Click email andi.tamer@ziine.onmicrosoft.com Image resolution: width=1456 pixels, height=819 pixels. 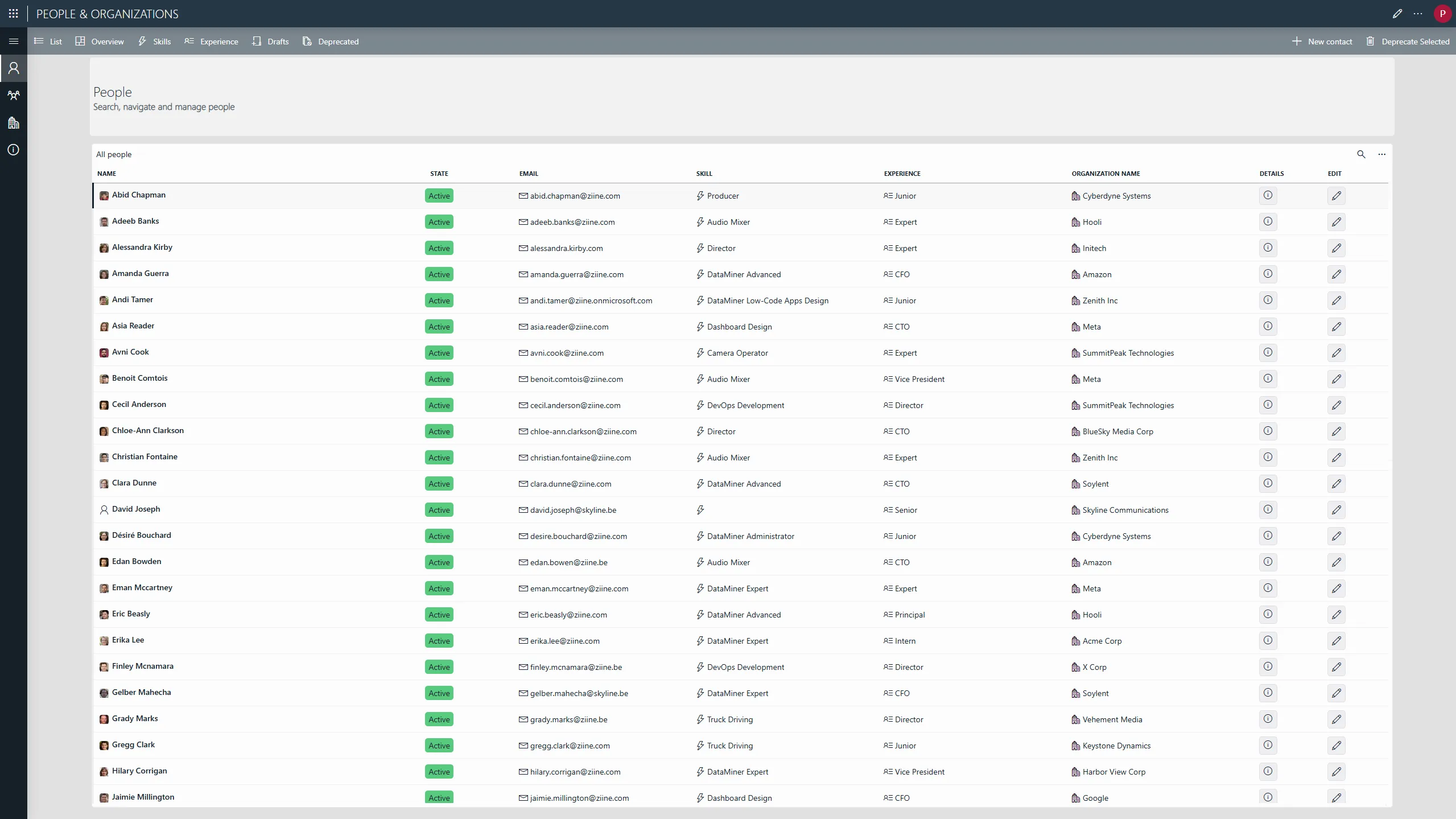(591, 301)
